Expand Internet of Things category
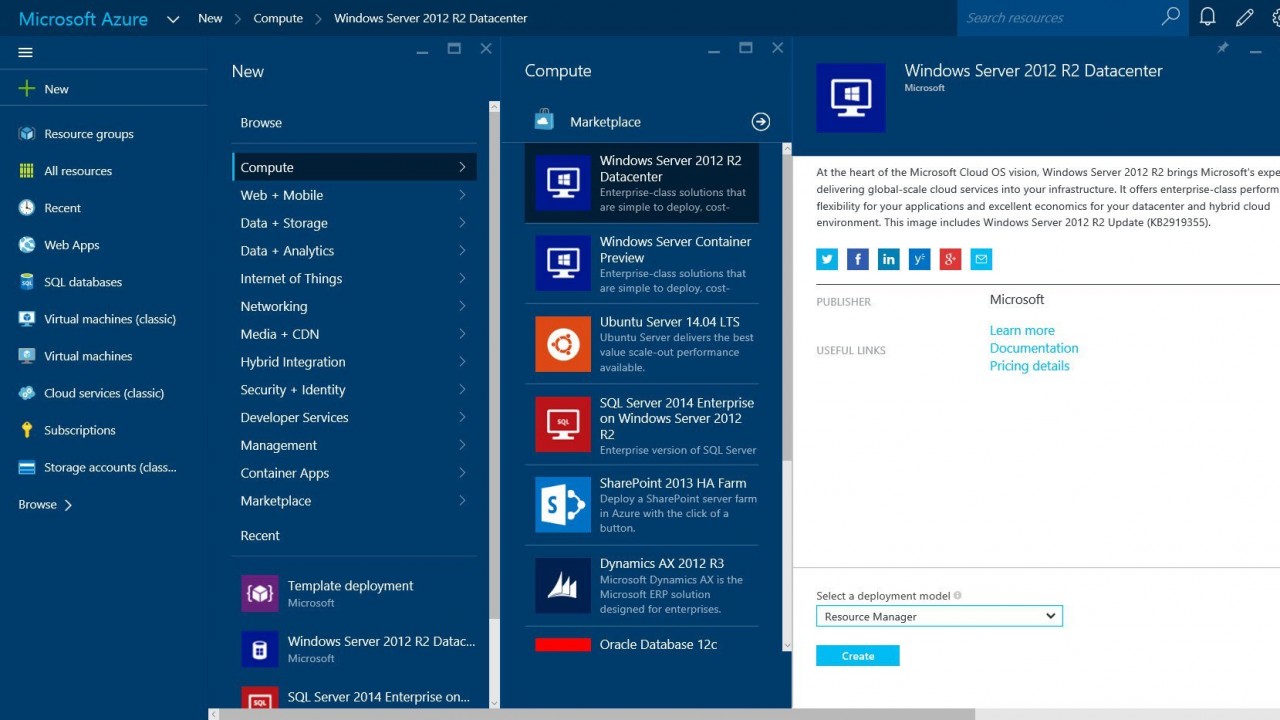1280x720 pixels. 354,279
